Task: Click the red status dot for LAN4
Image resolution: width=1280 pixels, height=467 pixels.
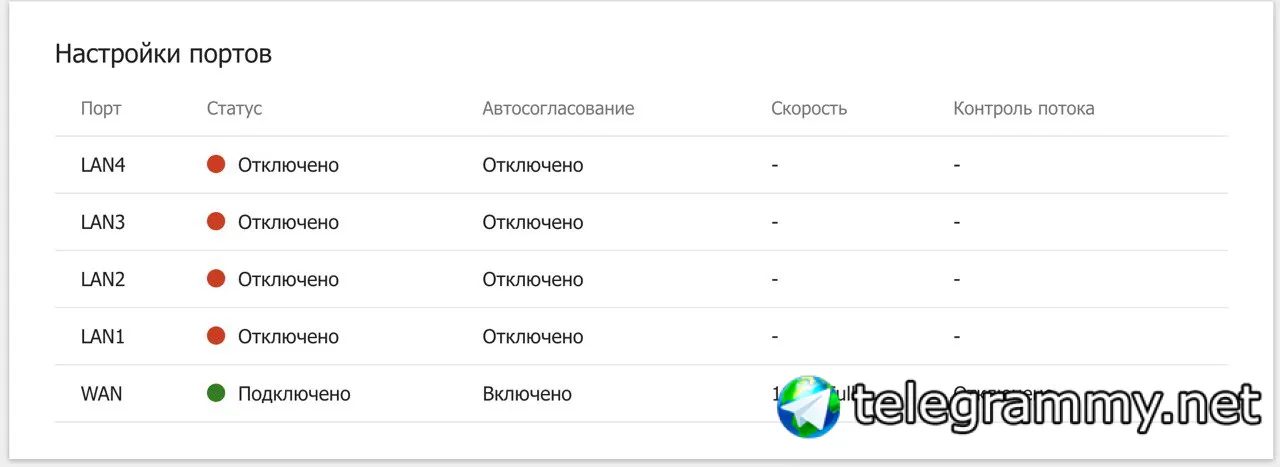Action: (x=216, y=165)
